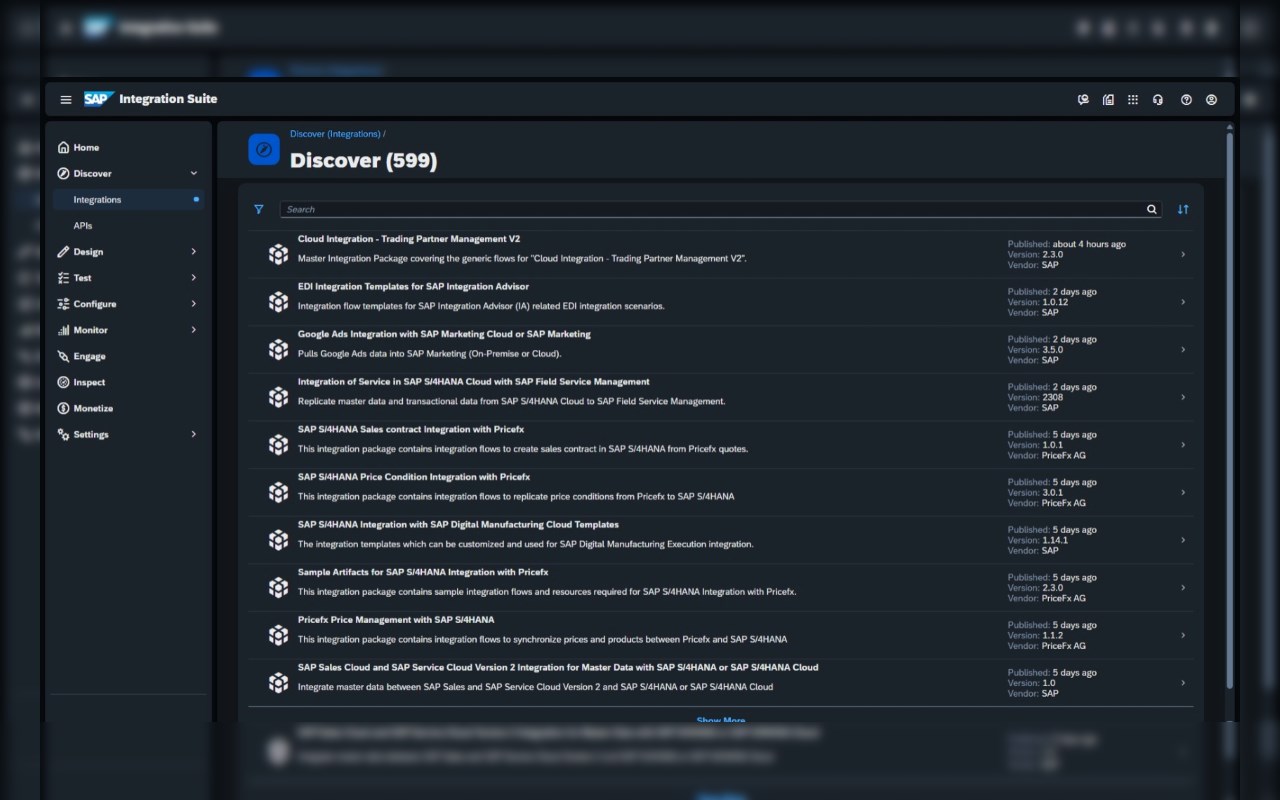Open Pricefx Price Management row chevron
The width and height of the screenshot is (1280, 800).
(1183, 635)
